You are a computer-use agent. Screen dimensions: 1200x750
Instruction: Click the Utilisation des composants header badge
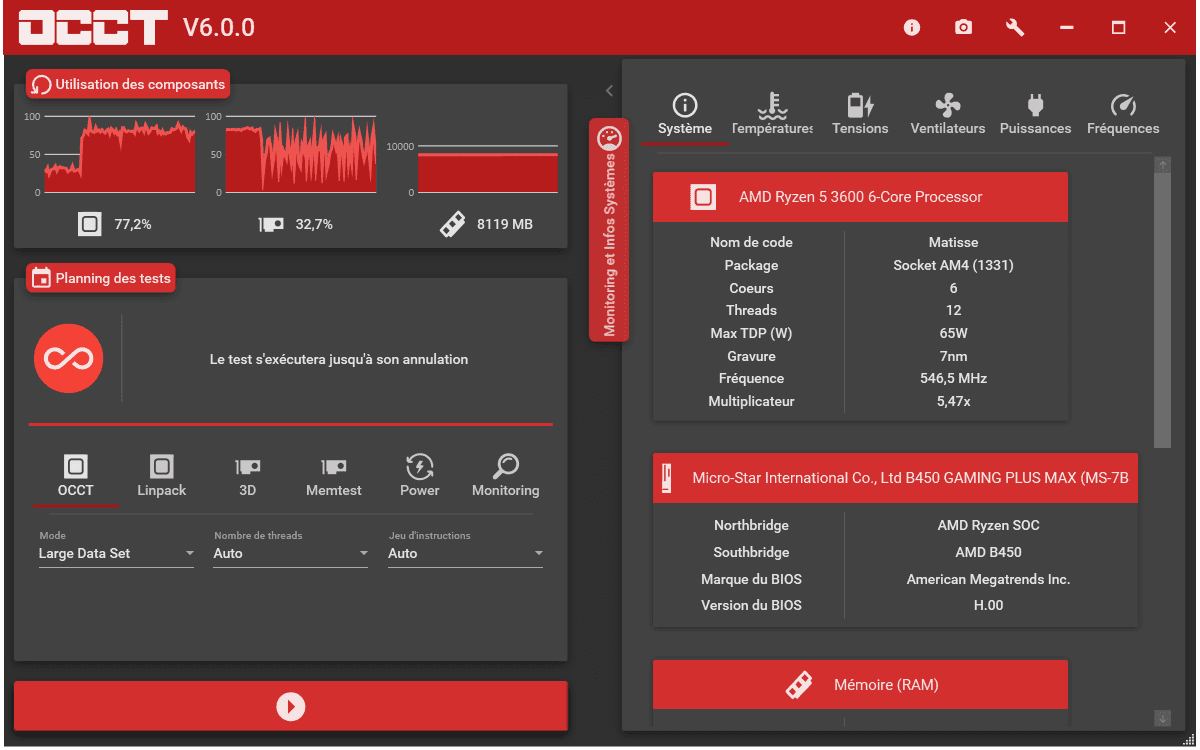[128, 84]
